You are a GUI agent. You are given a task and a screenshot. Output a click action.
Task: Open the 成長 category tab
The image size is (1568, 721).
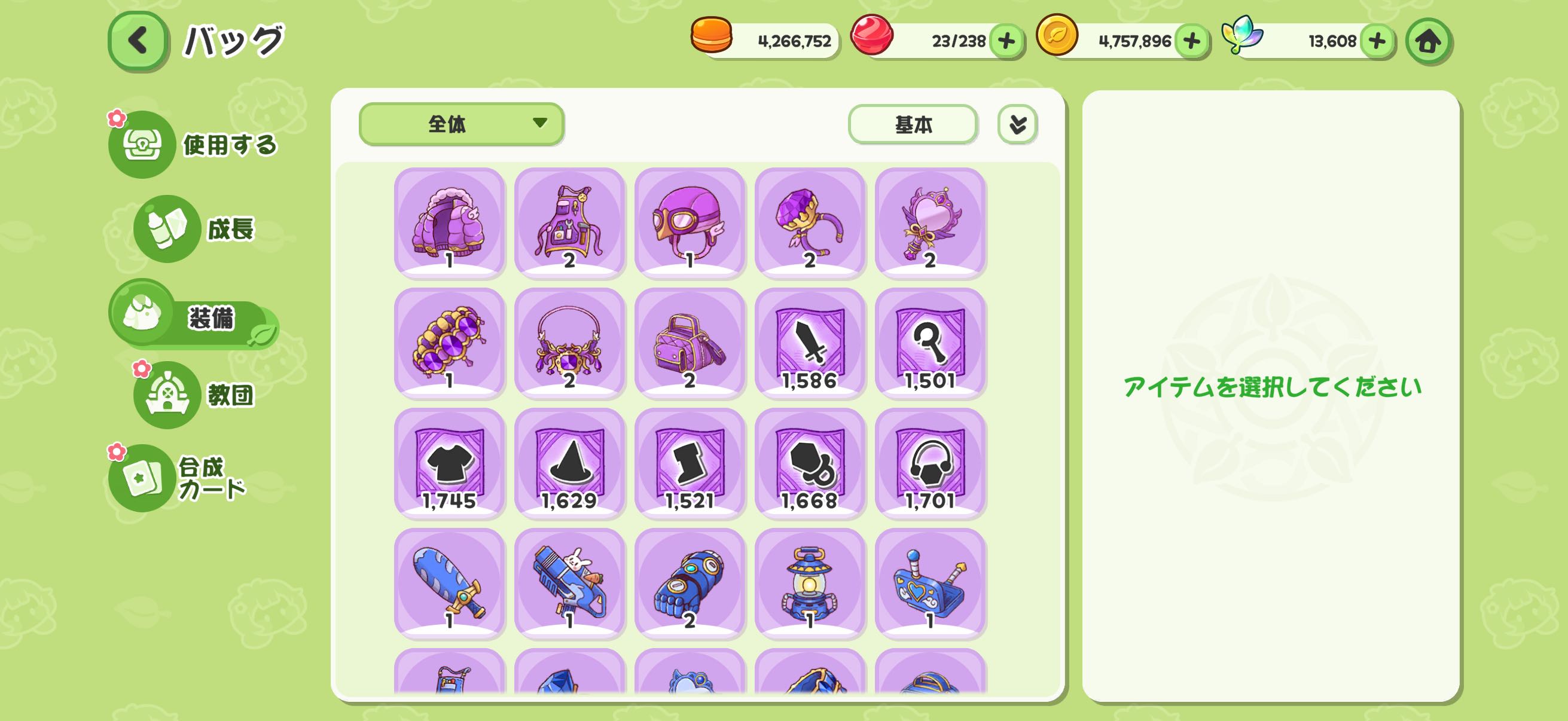pos(195,229)
